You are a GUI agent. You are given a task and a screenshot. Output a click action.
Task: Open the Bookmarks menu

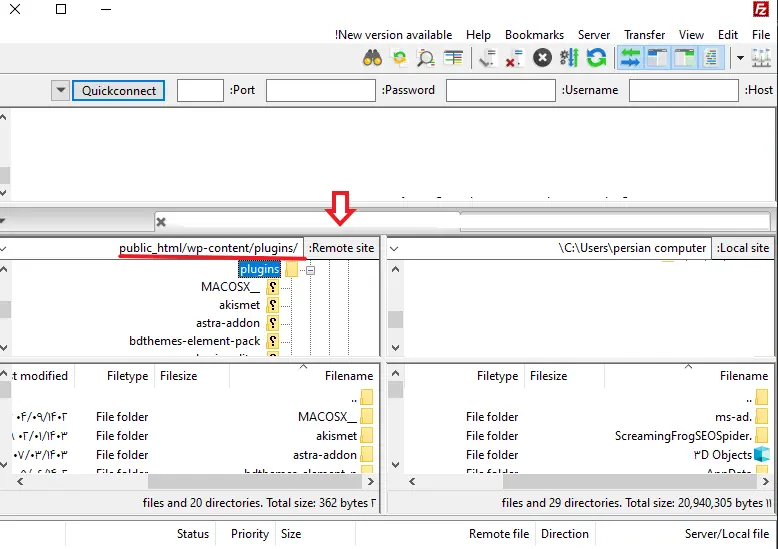pos(534,35)
